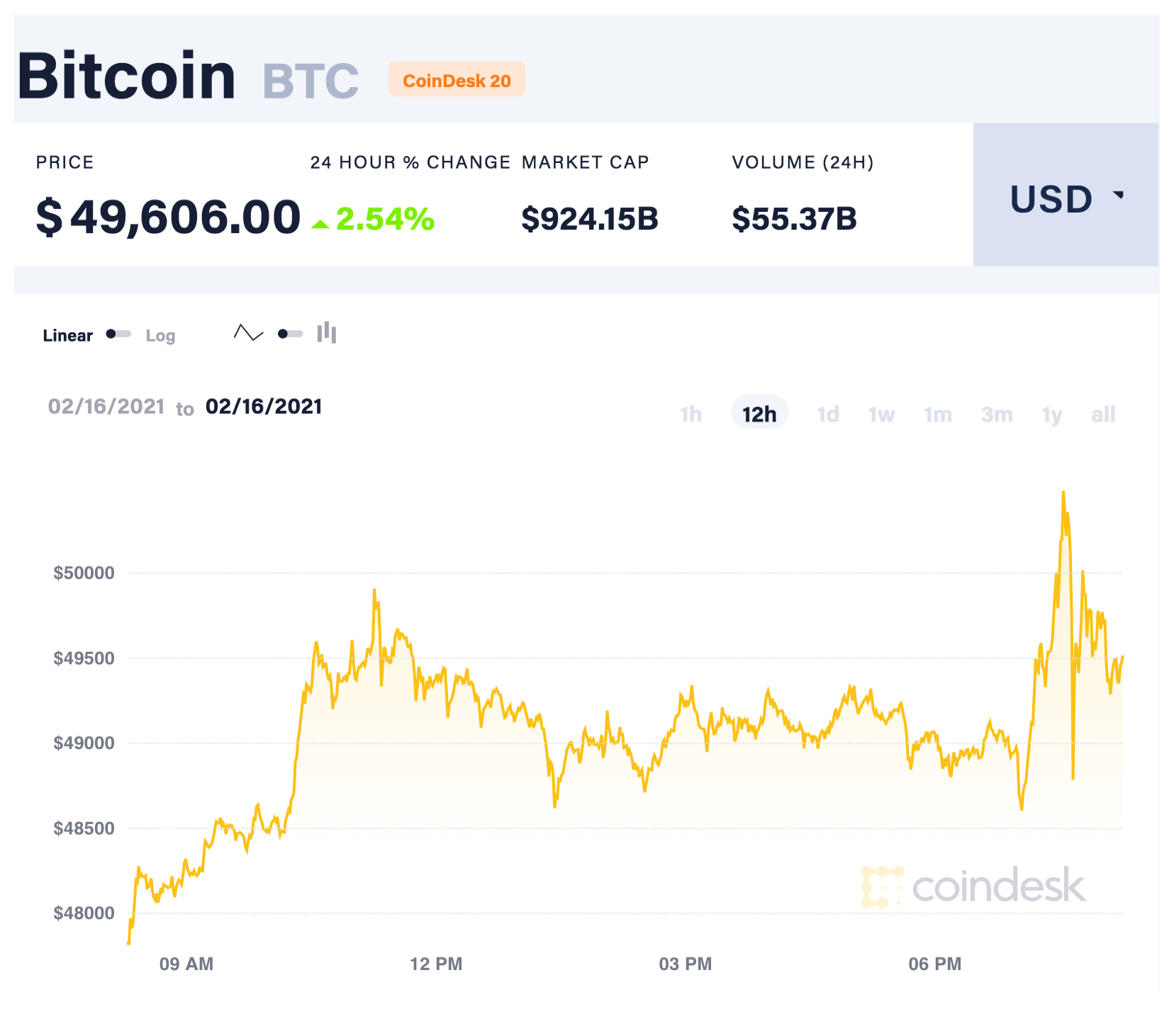Open the end date 02/16/2021 picker

tap(263, 405)
